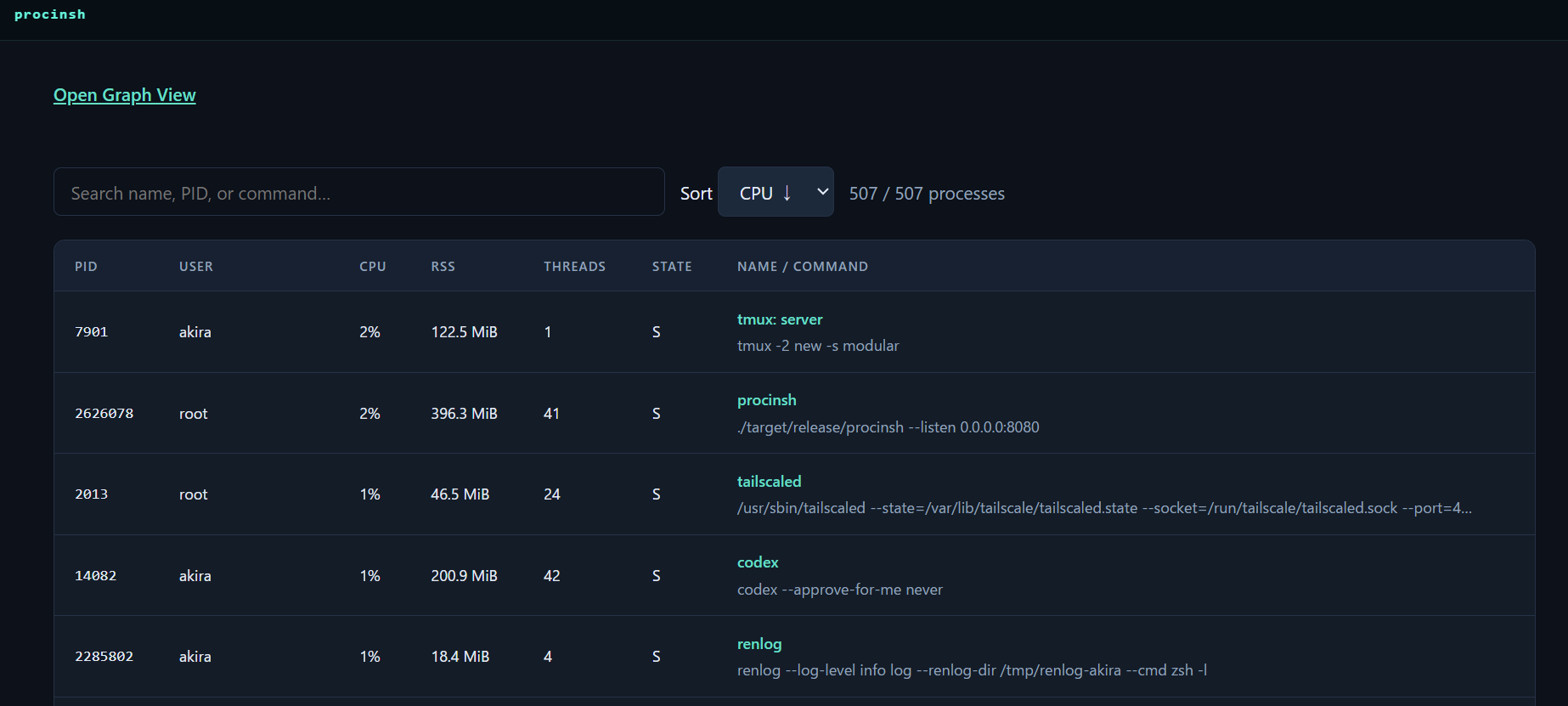Select the CPU column header

[373, 267]
